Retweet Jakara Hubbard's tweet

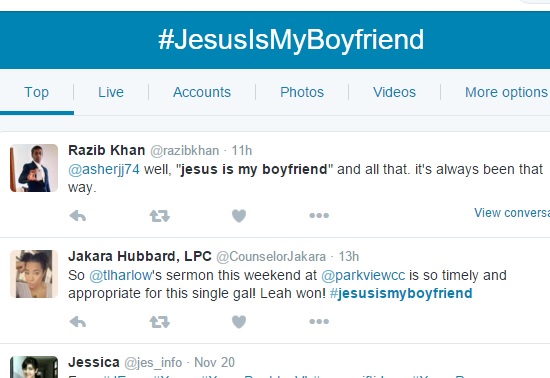[160, 322]
